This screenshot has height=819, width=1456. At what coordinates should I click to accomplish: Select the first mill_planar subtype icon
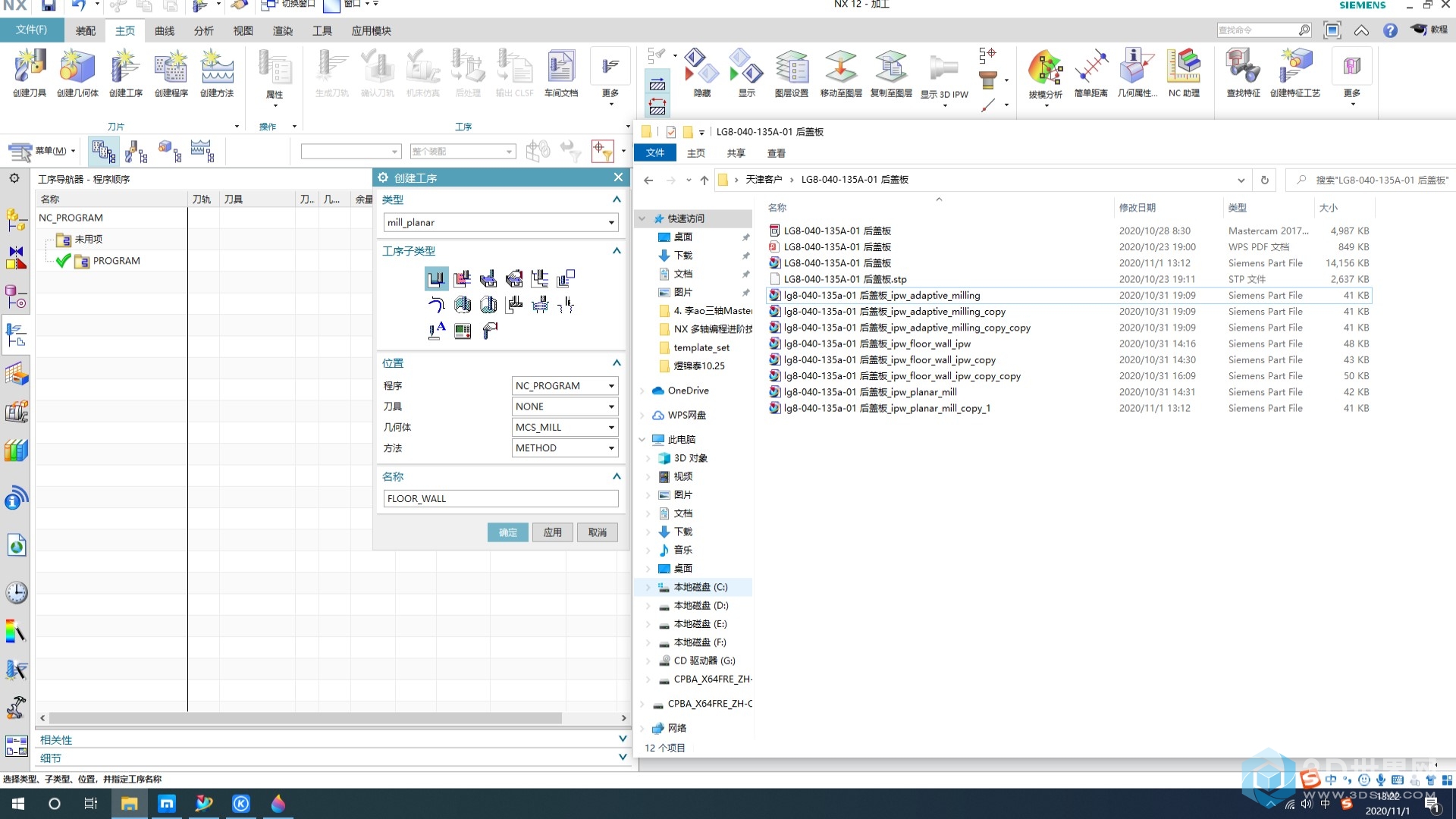(436, 279)
